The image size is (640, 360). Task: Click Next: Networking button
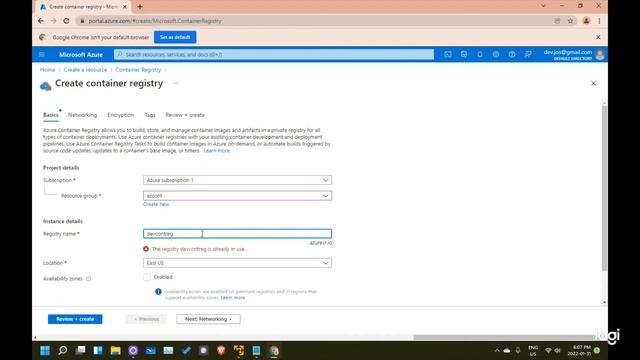click(208, 319)
